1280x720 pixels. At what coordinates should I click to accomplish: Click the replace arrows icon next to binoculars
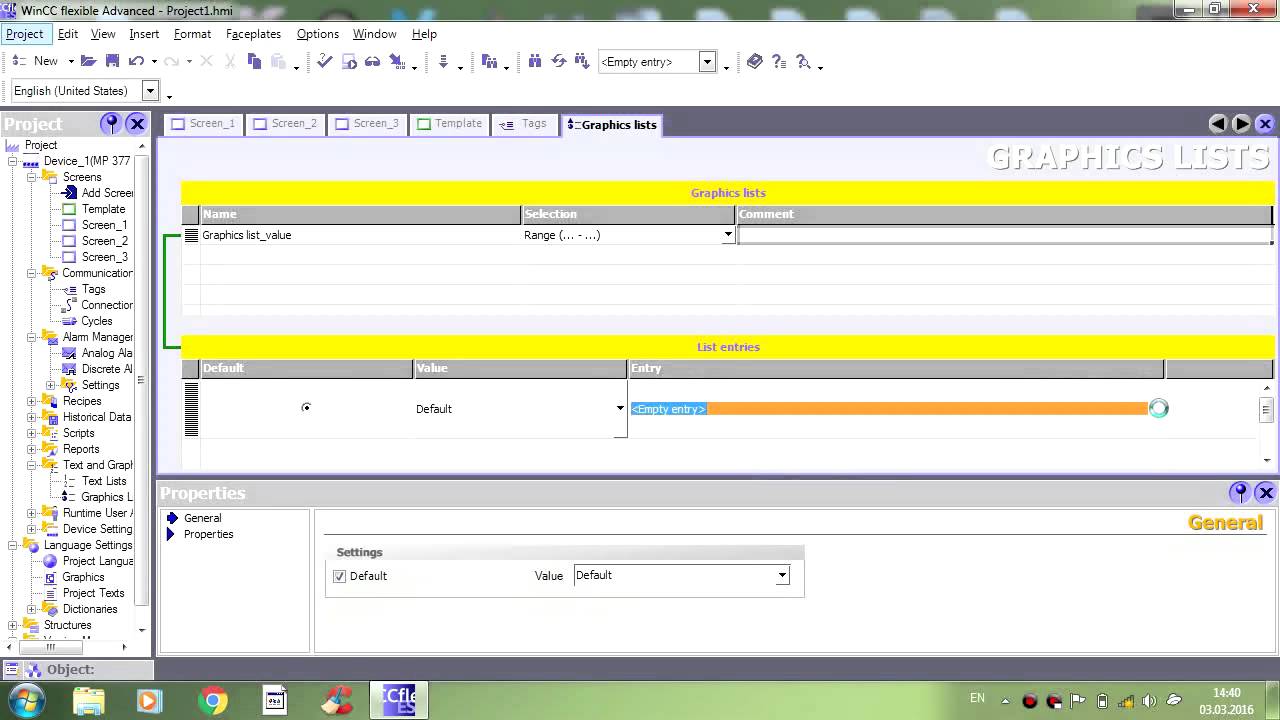558,62
